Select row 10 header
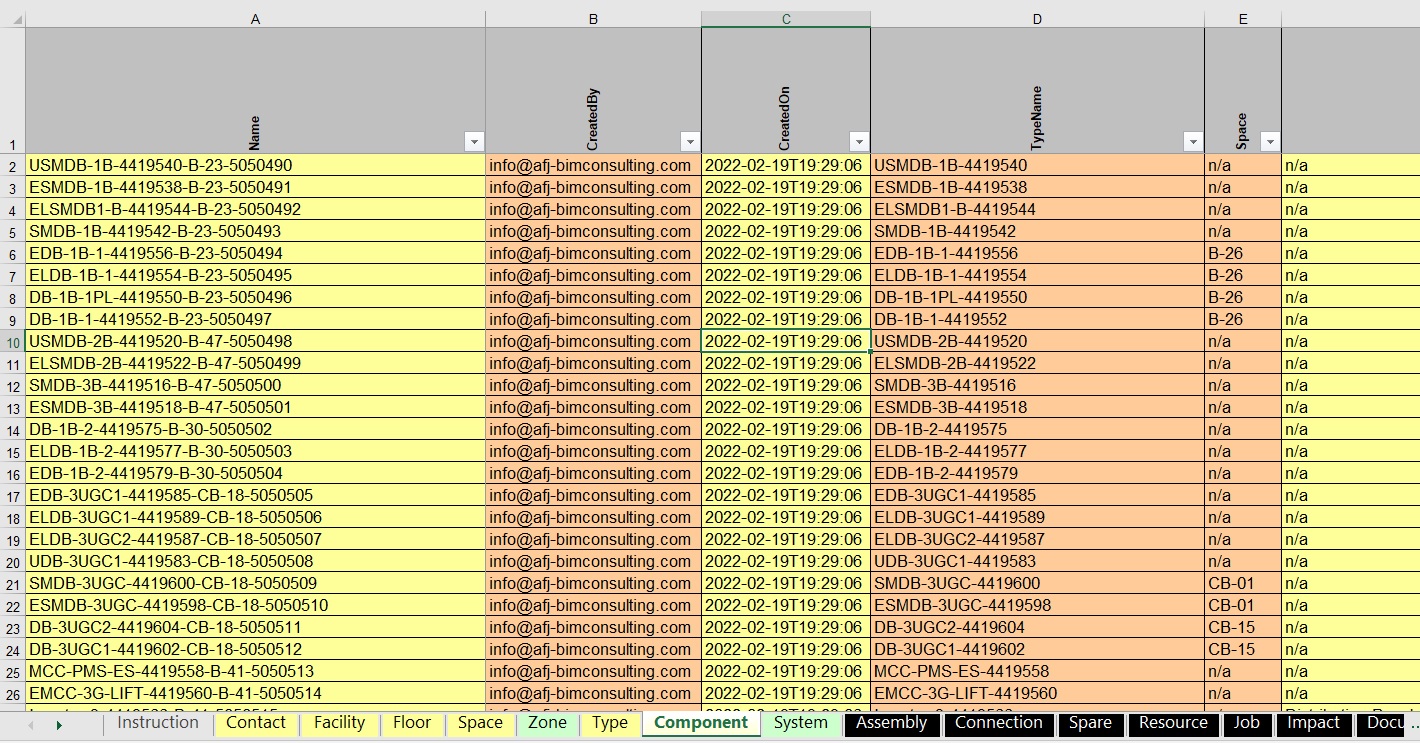The width and height of the screenshot is (1420, 743). 12,342
